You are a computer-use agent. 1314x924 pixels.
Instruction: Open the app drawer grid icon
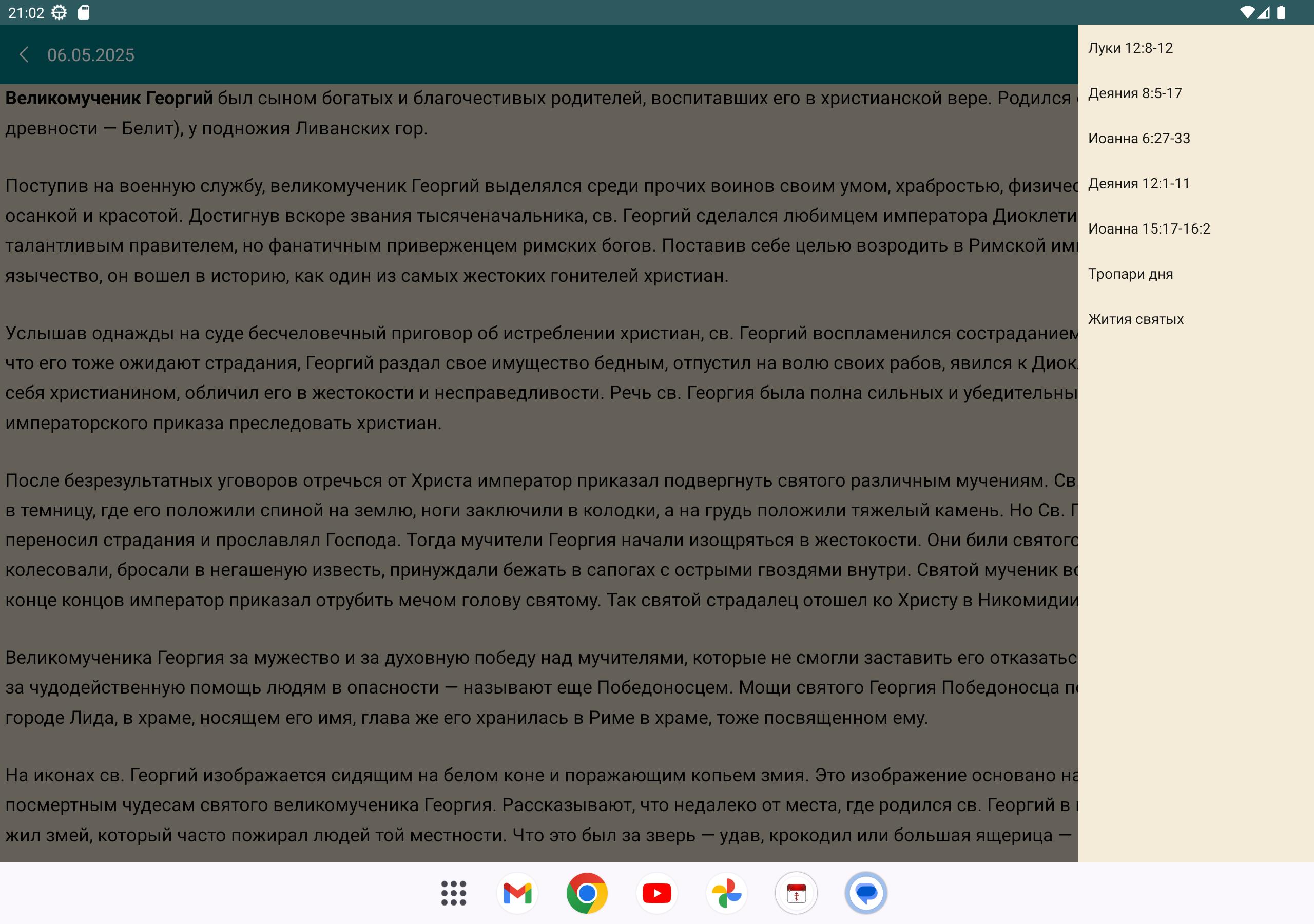(453, 893)
